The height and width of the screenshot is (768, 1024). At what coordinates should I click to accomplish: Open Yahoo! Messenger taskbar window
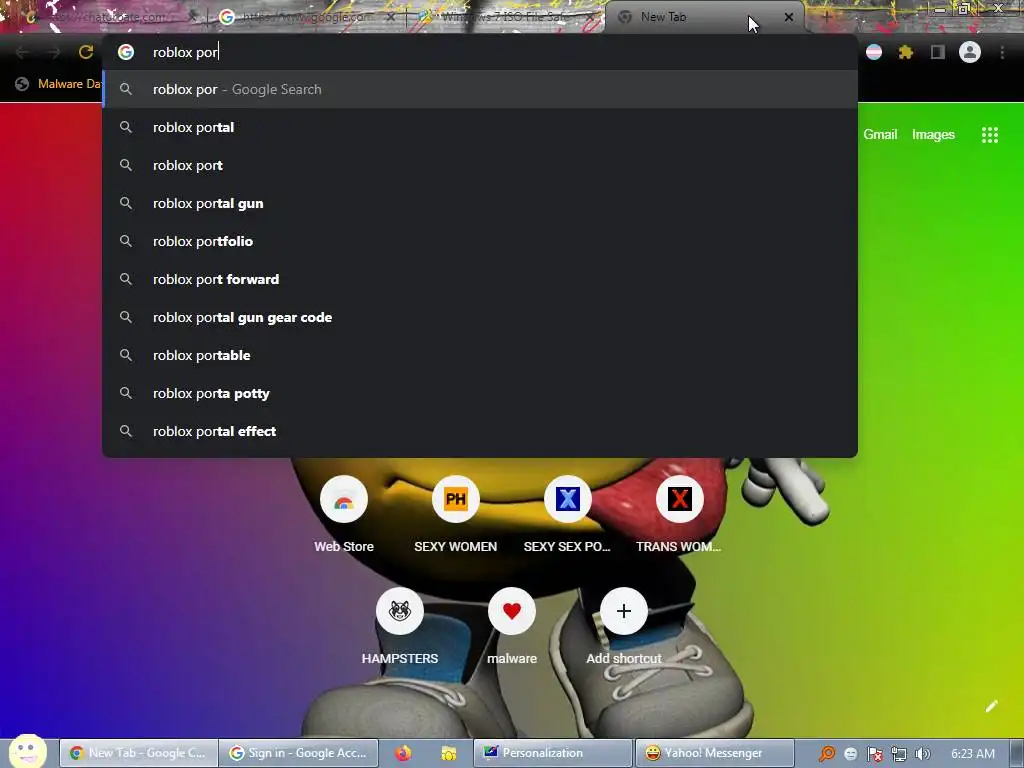coord(714,753)
